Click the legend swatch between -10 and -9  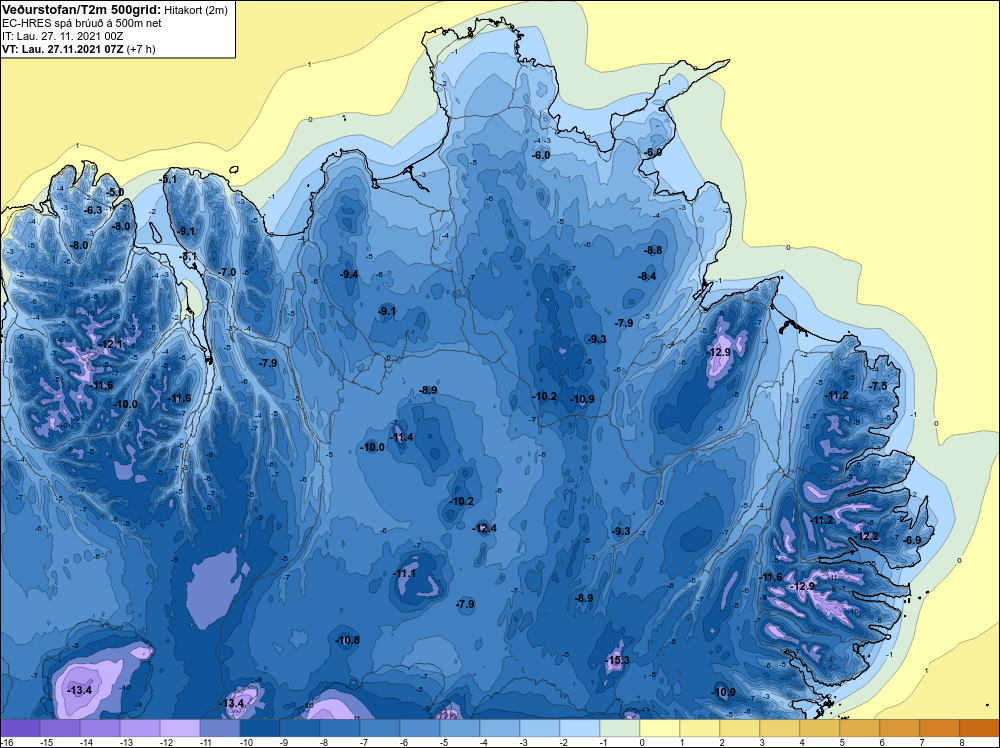260,728
